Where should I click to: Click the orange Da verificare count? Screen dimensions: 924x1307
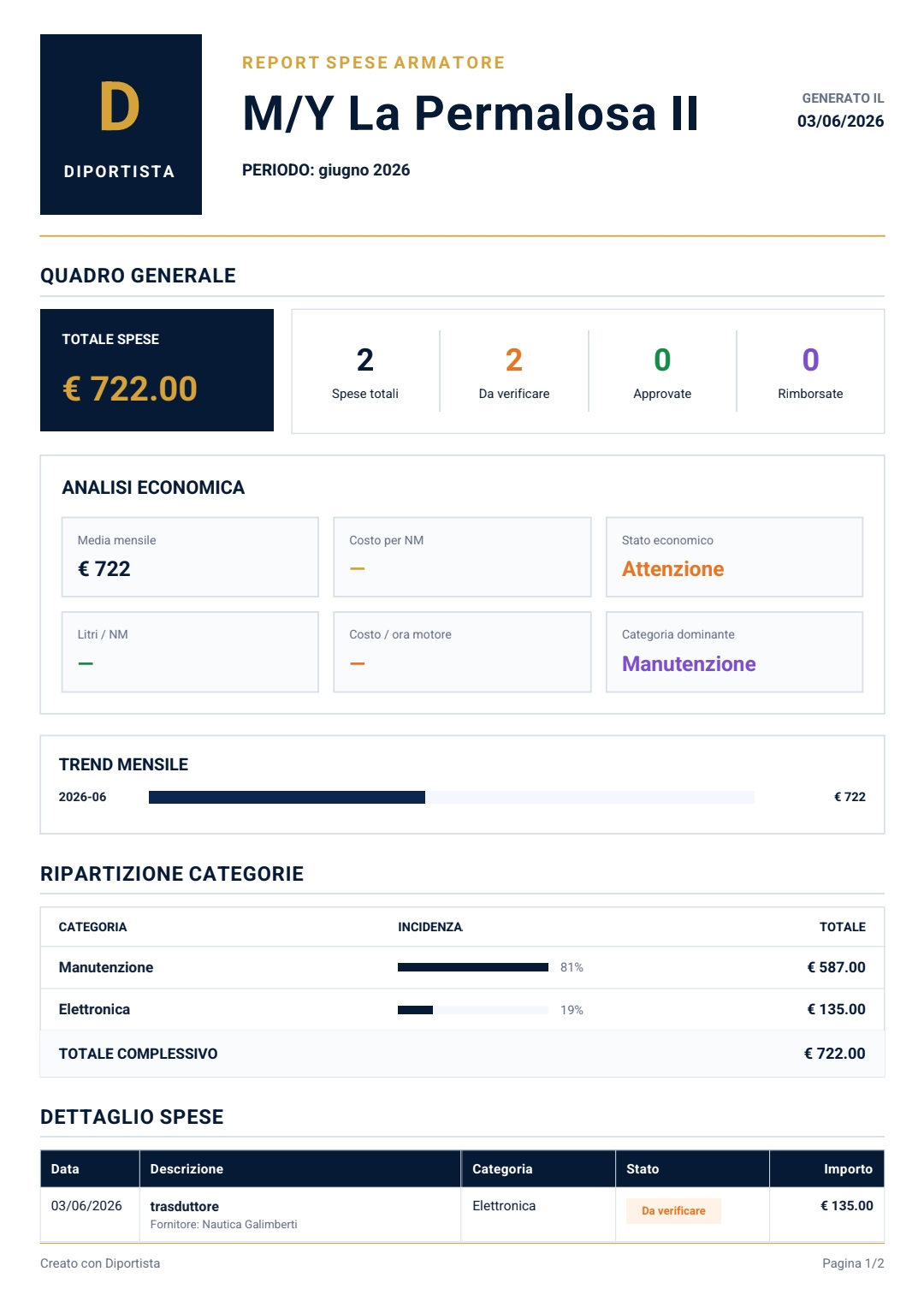click(514, 360)
